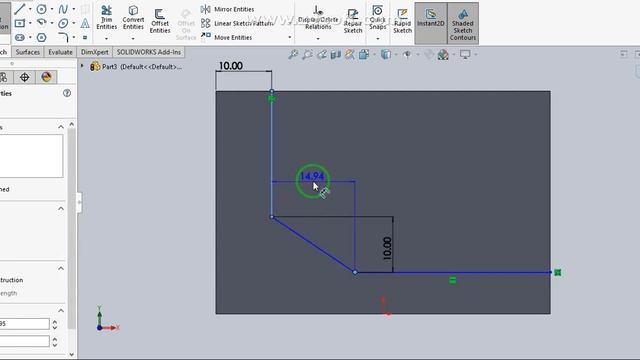Open the Display Style icon
The height and width of the screenshot is (360, 640).
[x=386, y=54]
